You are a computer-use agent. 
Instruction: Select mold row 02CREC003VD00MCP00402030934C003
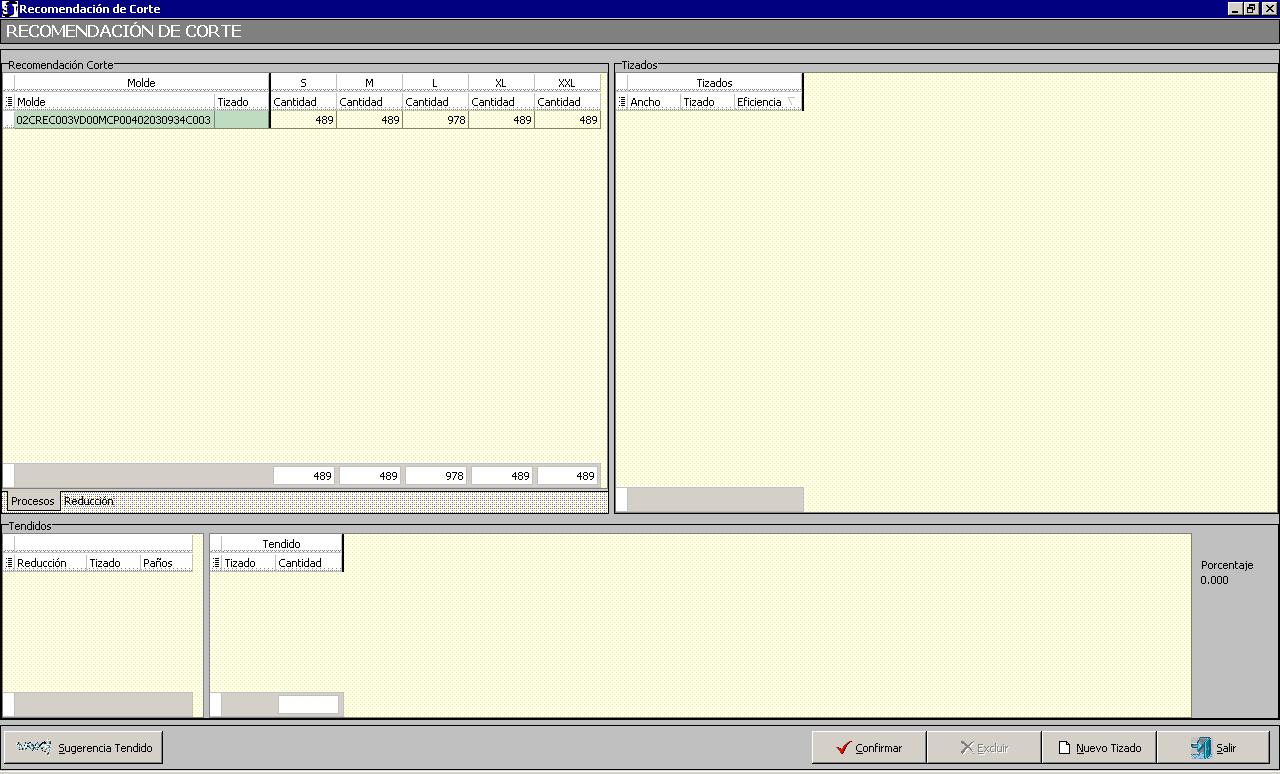[x=113, y=120]
